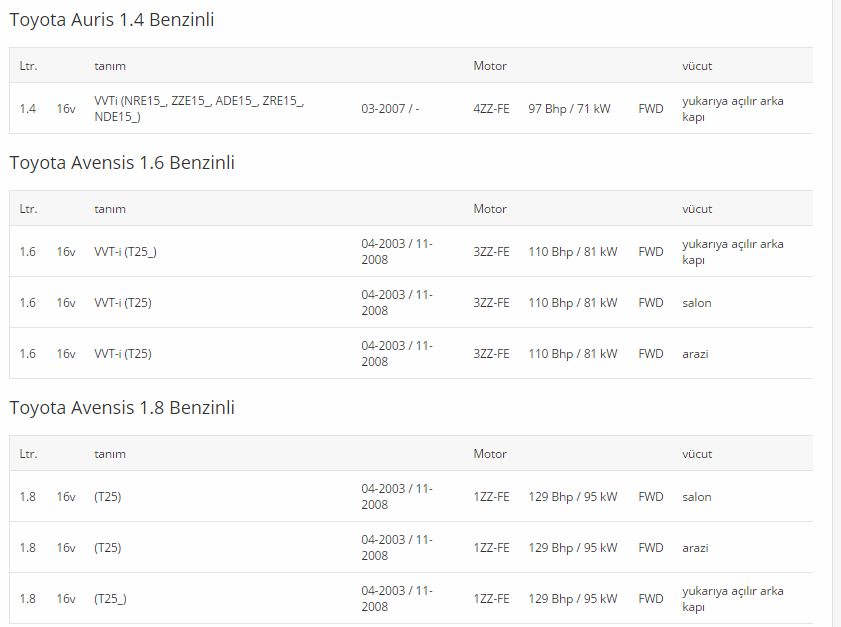Click the Ltr. column header in Avensis 1.8 table
The height and width of the screenshot is (627, 841).
pyautogui.click(x=28, y=454)
